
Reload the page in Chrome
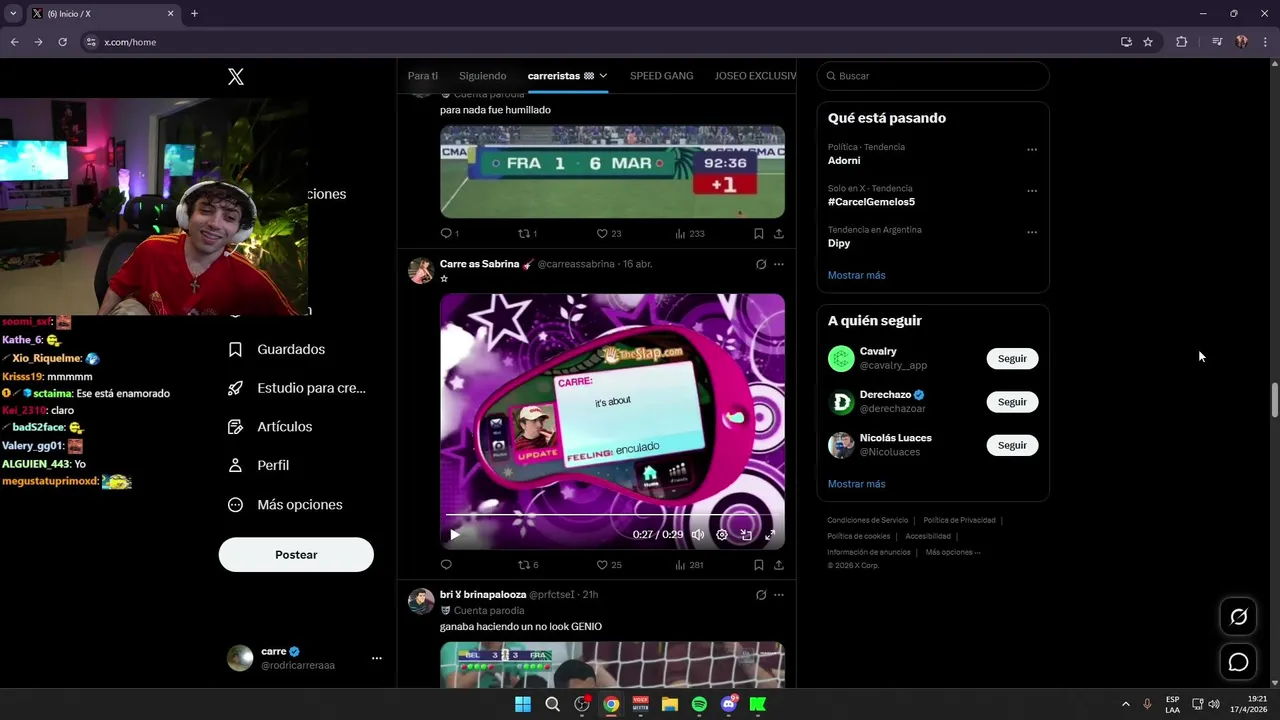[x=62, y=42]
